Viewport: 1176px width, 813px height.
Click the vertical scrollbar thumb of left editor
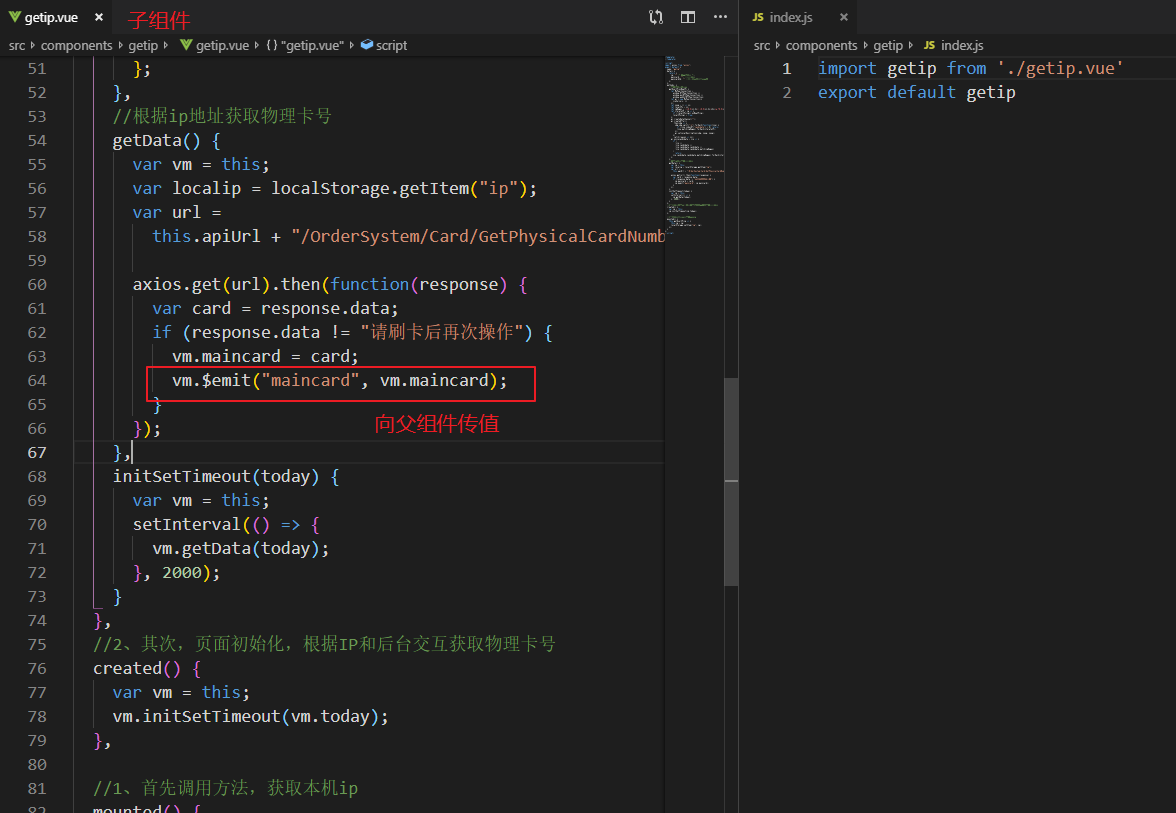coord(731,482)
